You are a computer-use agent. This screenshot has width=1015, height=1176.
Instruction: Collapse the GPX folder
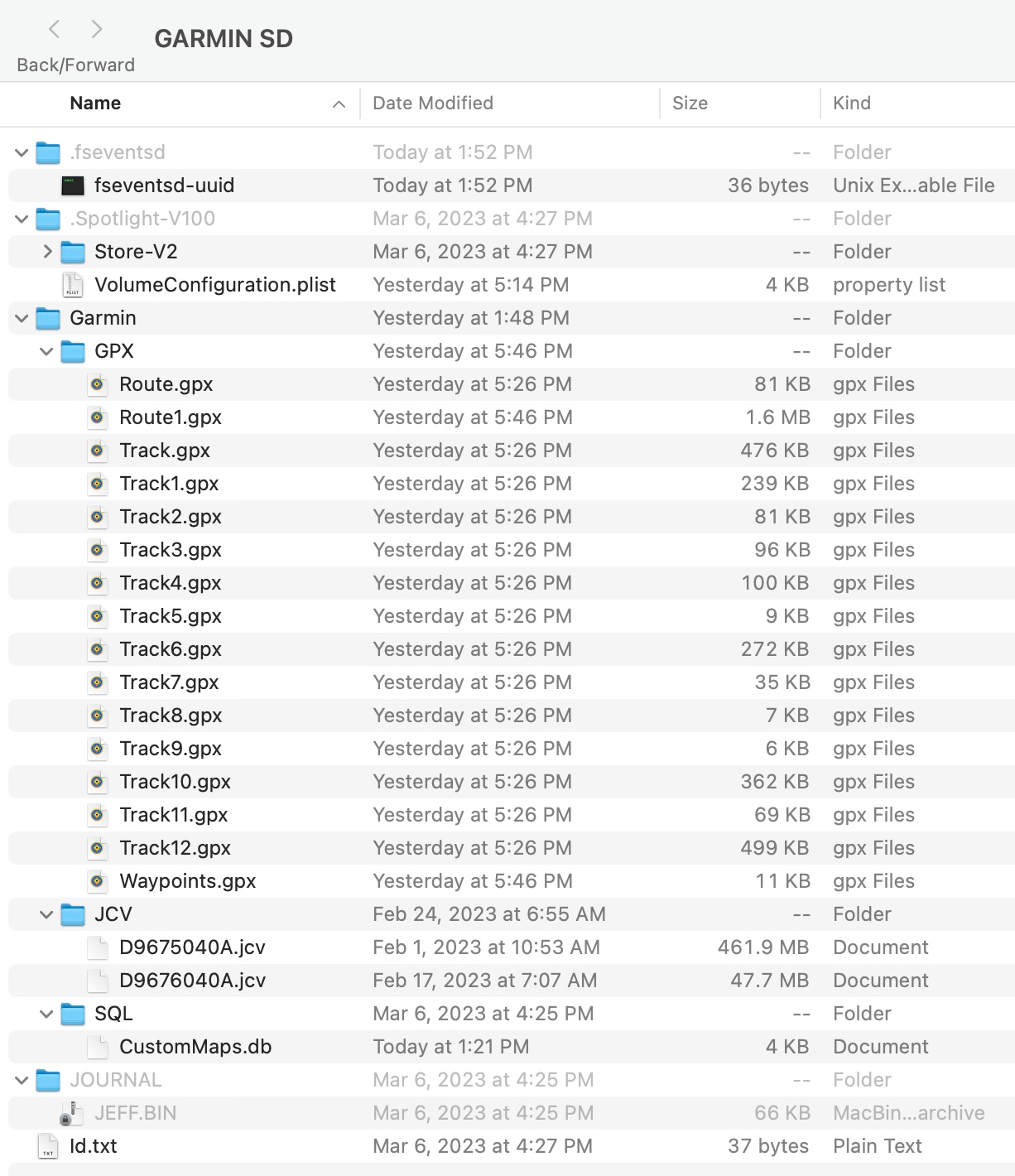pyautogui.click(x=46, y=351)
